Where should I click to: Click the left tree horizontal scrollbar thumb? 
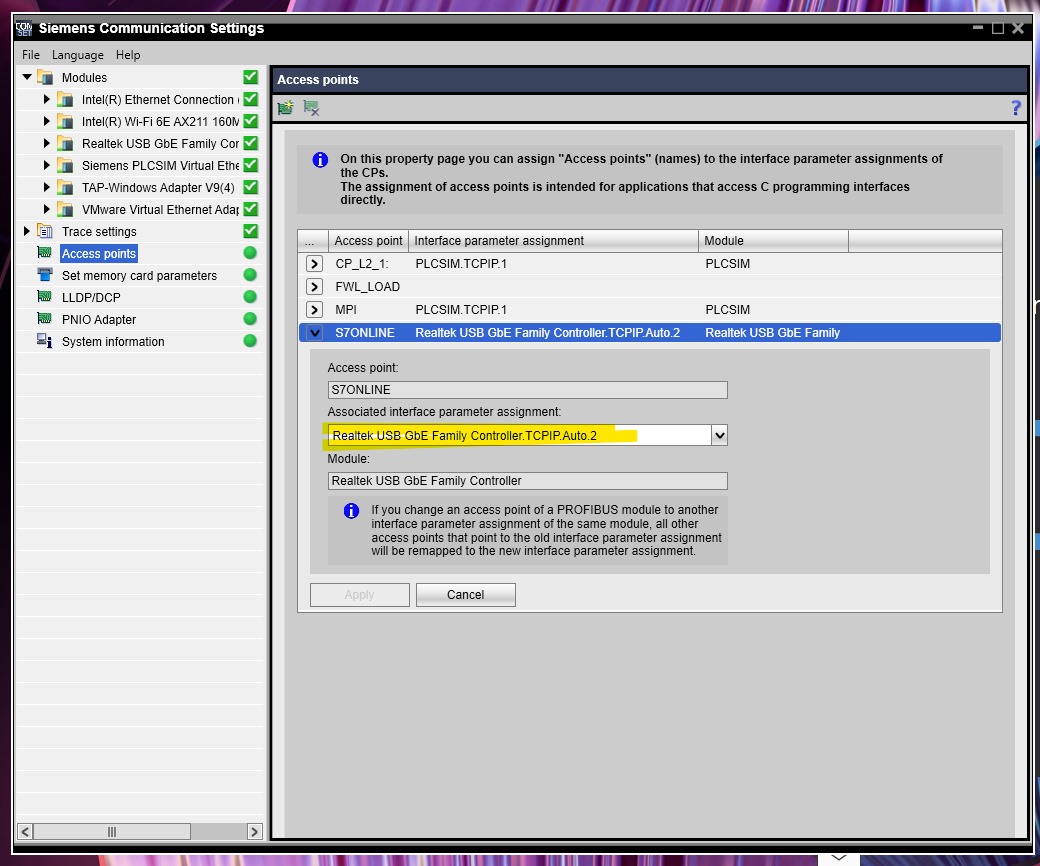(x=112, y=832)
